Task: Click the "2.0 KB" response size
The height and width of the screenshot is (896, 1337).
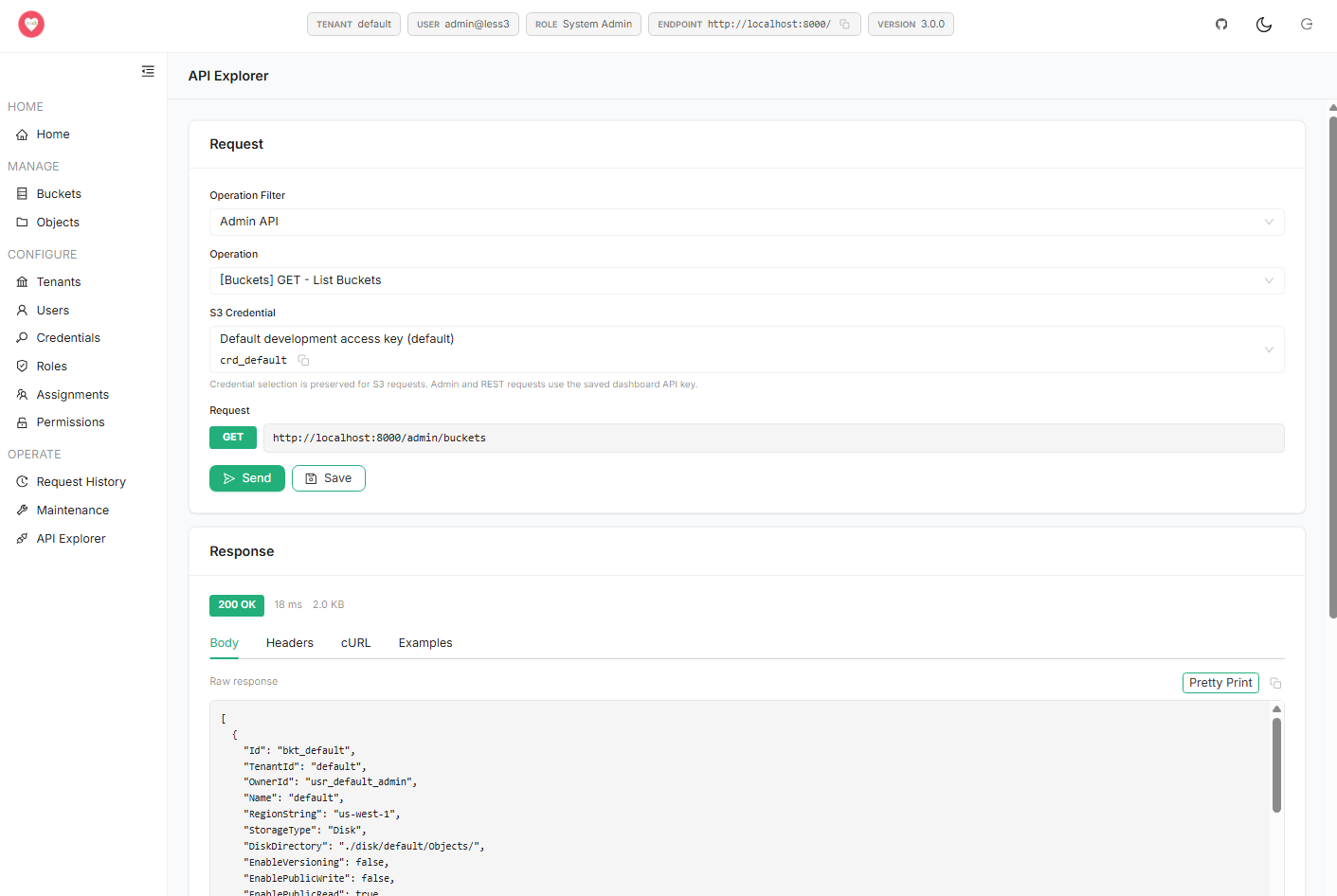Action: click(x=329, y=605)
